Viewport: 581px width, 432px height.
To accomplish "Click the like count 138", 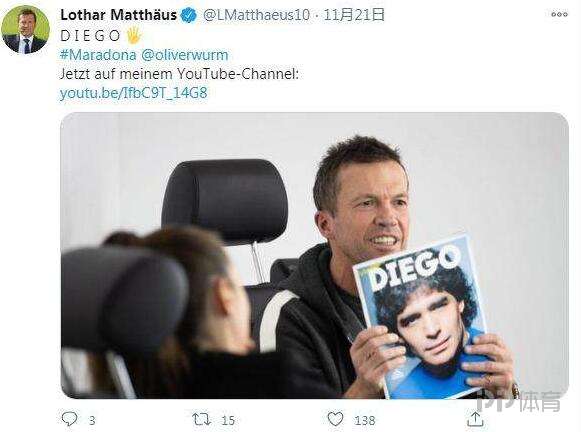I will click(x=365, y=420).
